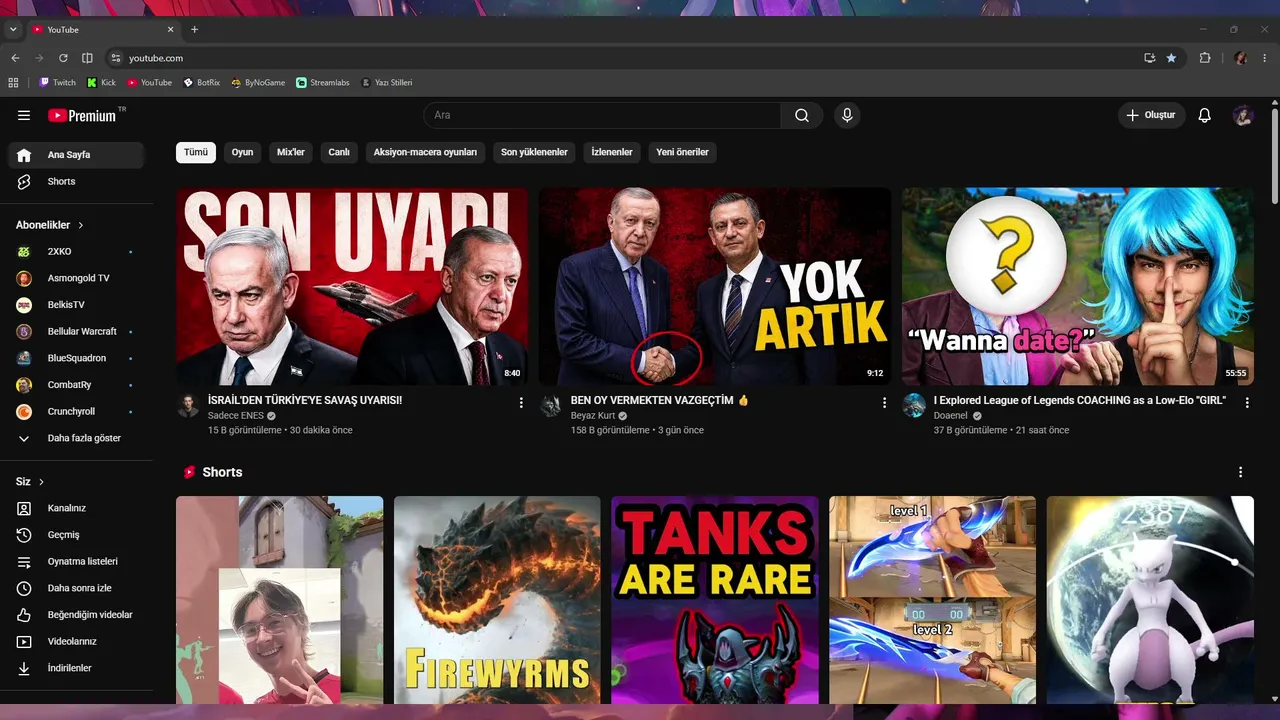Open the ByNoGame bookmark
Screen dimensions: 1280x720
(x=258, y=83)
